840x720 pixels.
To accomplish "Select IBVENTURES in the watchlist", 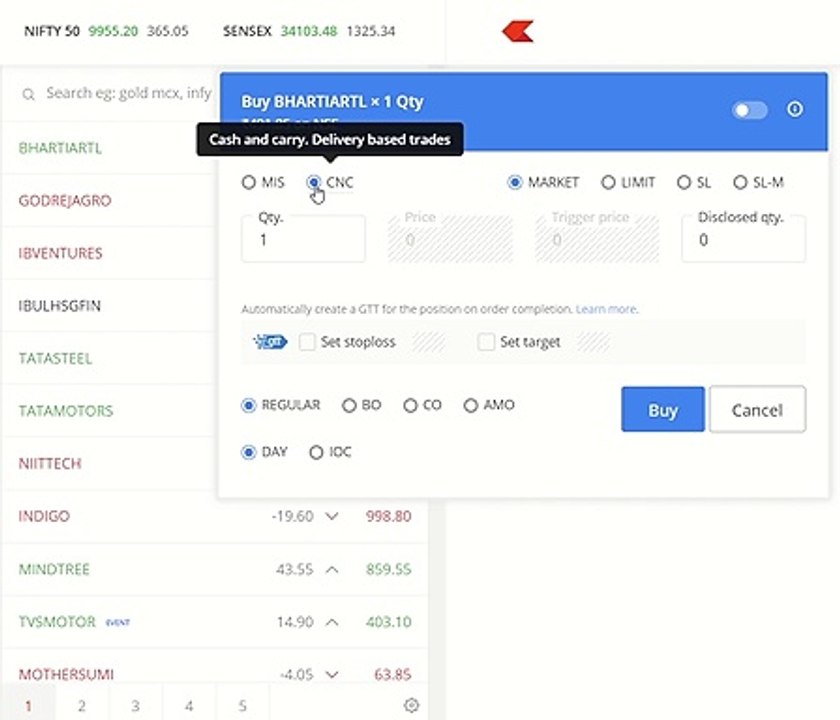I will coord(61,253).
